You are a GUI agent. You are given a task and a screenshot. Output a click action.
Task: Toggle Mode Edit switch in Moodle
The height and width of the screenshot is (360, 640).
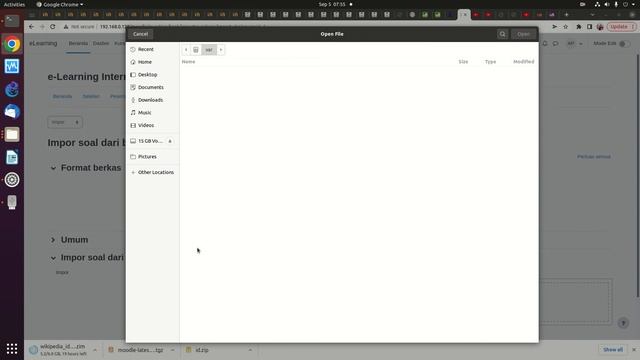pos(624,43)
